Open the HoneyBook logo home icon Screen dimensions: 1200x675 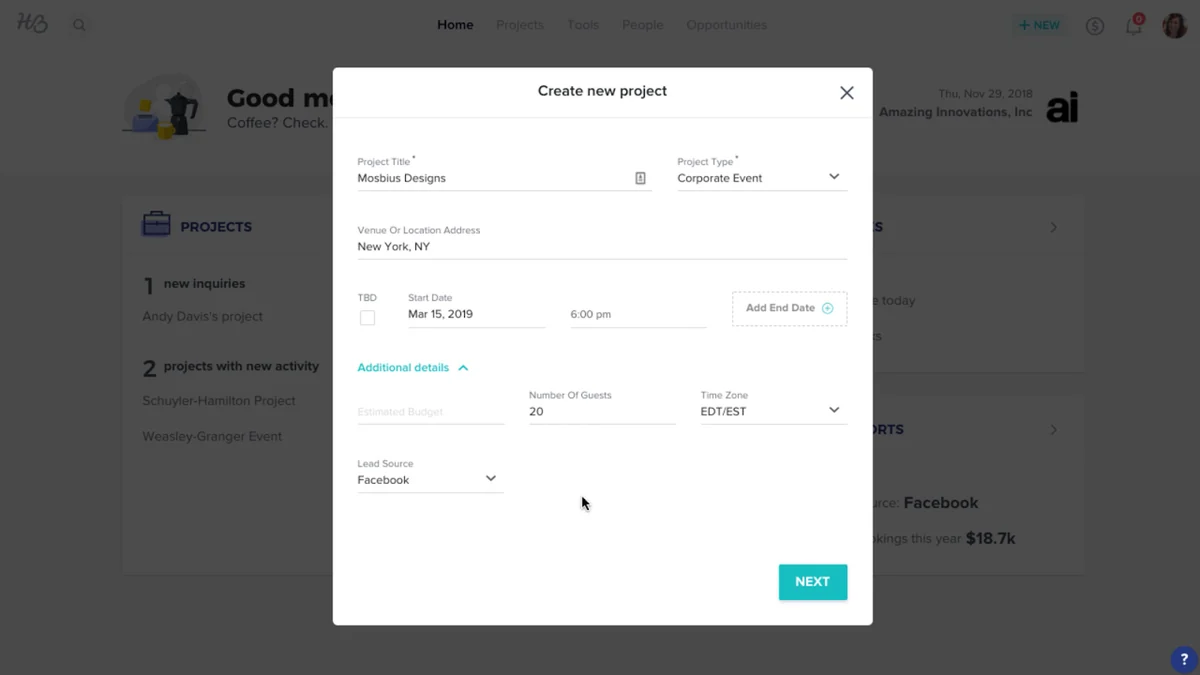(32, 23)
